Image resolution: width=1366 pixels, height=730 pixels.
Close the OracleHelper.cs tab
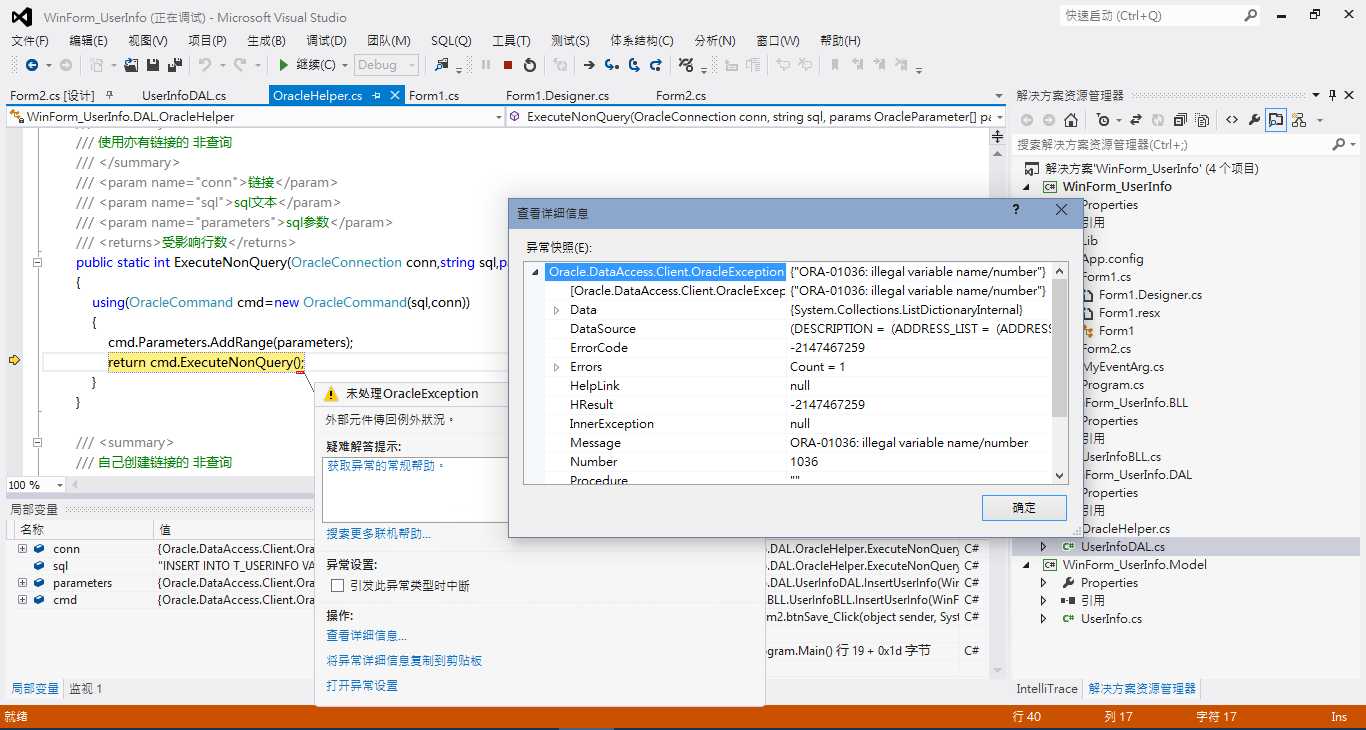(395, 96)
